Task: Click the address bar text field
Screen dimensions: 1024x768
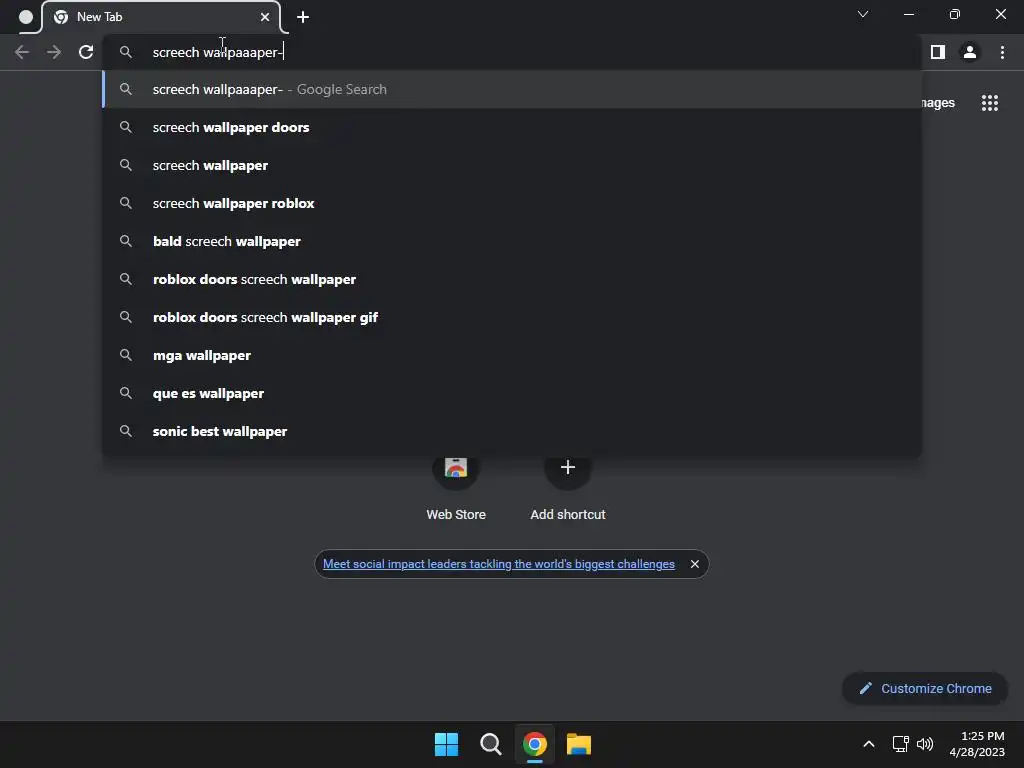Action: [512, 52]
